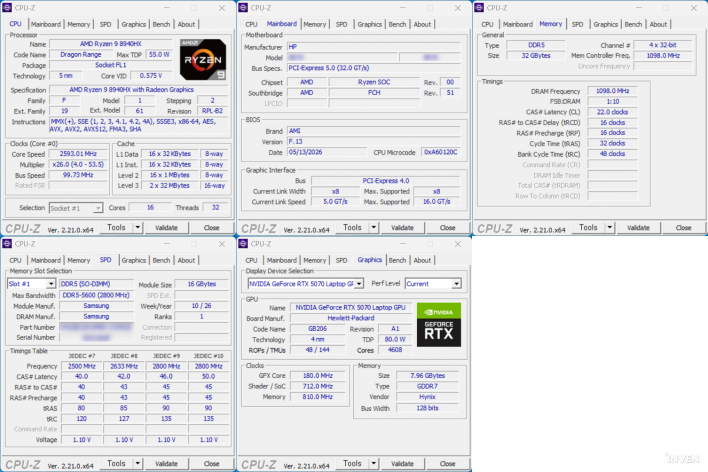The width and height of the screenshot is (708, 472).
Task: Click the Close button in the Graphics tab window
Action: point(447,464)
